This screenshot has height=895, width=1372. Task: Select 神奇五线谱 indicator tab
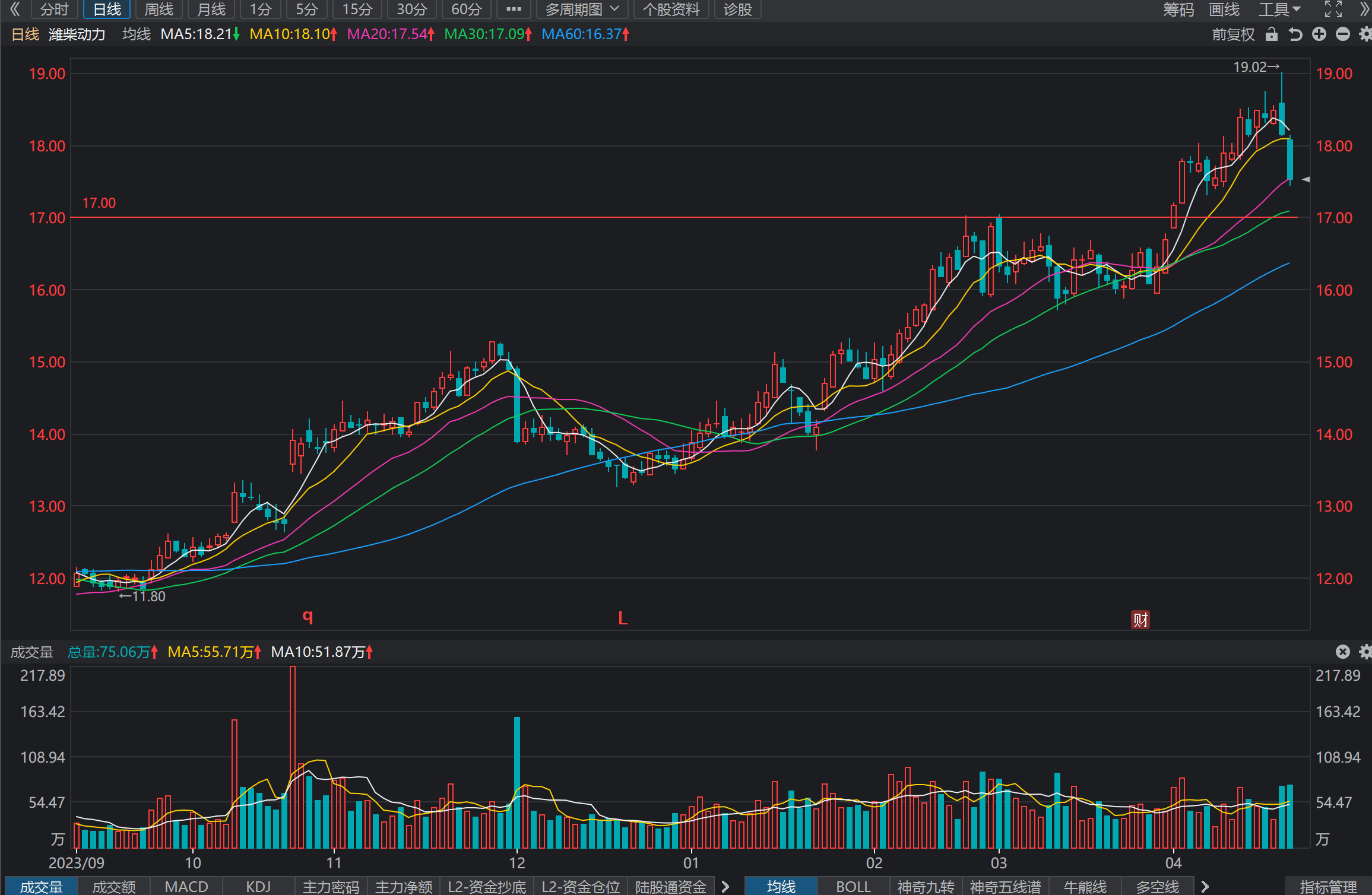(1006, 887)
